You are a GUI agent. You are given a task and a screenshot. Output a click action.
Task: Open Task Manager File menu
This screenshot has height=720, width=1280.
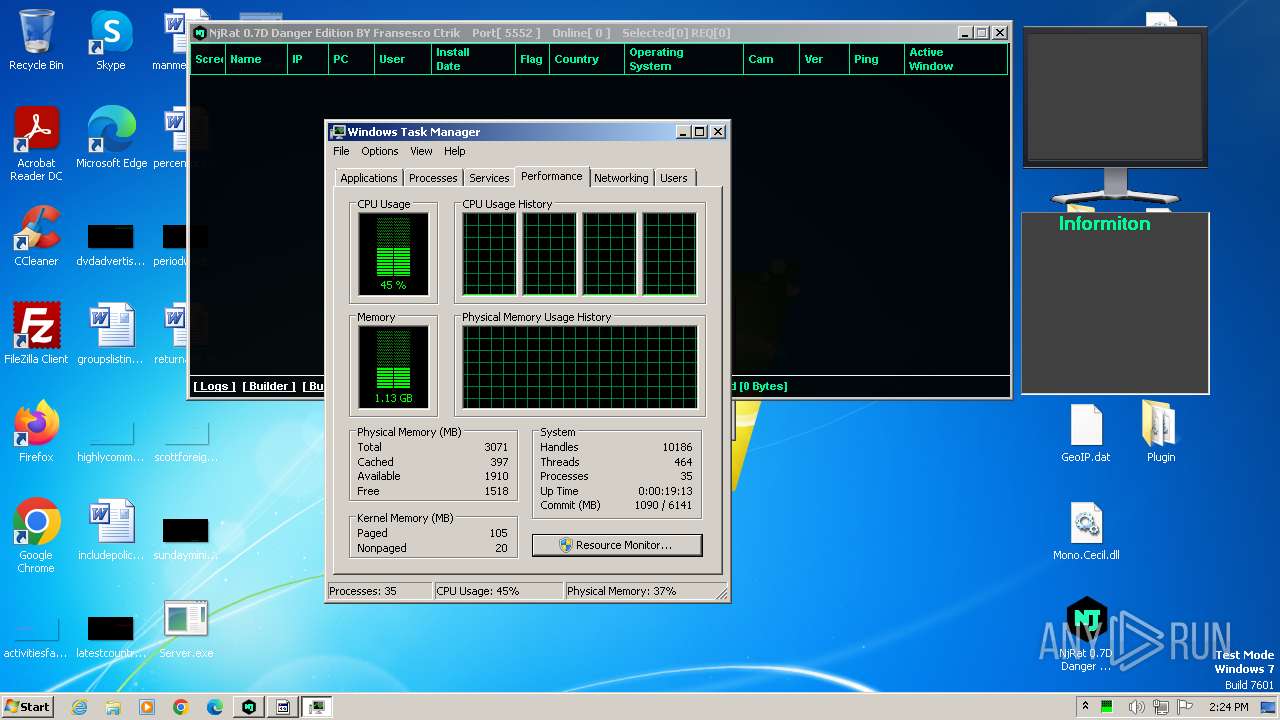[341, 151]
